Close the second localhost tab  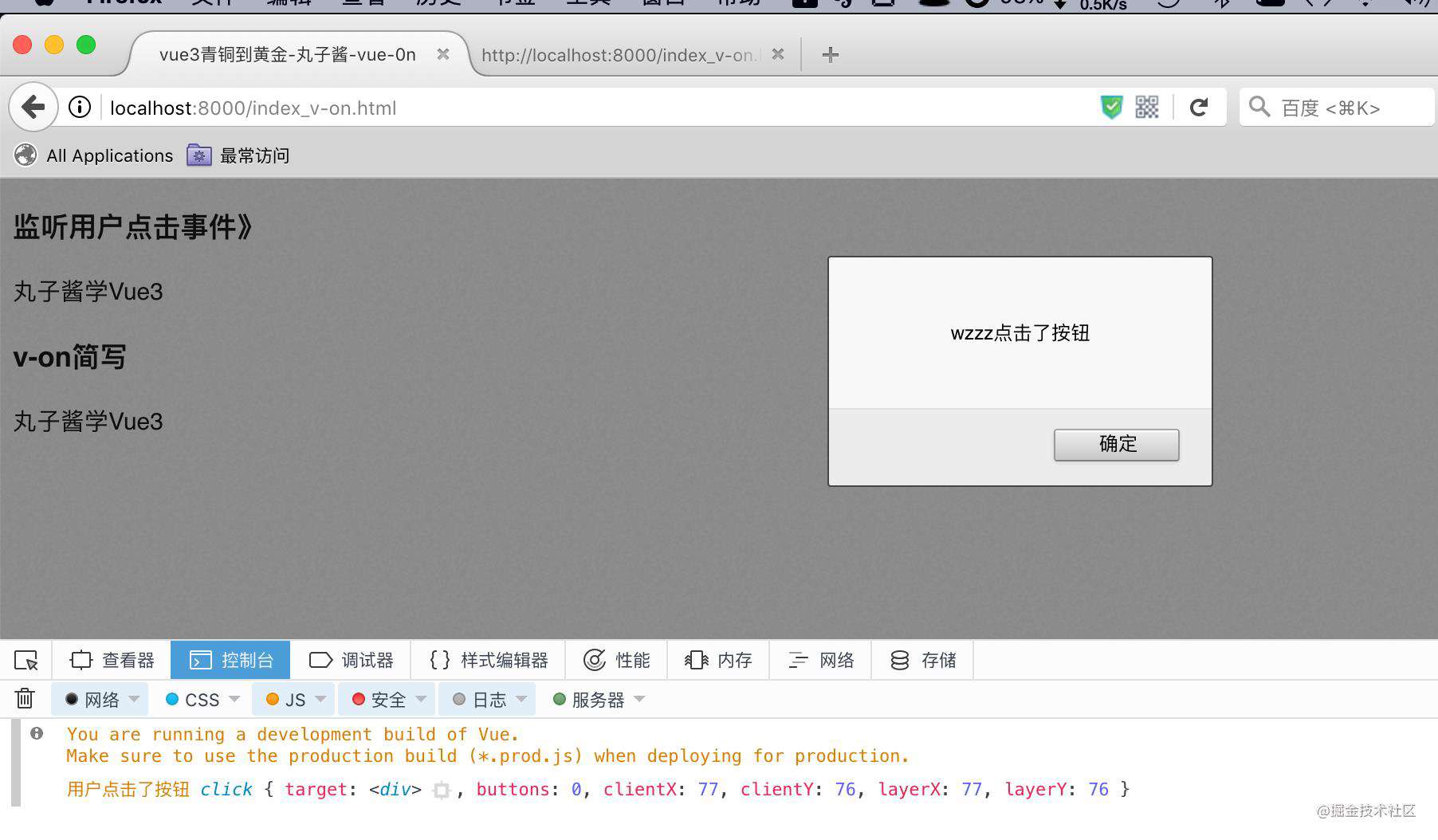pos(778,54)
